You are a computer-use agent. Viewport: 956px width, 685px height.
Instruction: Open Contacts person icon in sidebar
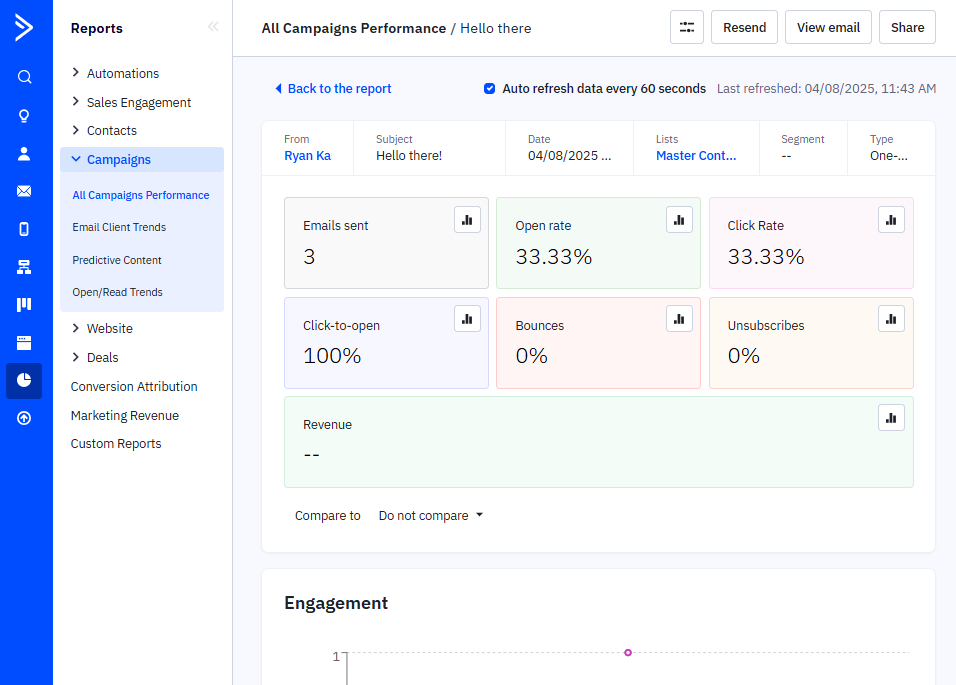[x=25, y=153]
